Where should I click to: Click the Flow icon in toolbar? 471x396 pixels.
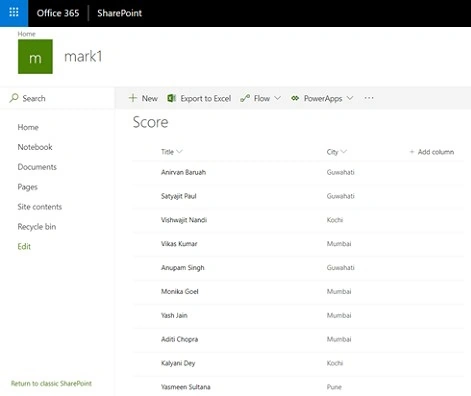(245, 98)
